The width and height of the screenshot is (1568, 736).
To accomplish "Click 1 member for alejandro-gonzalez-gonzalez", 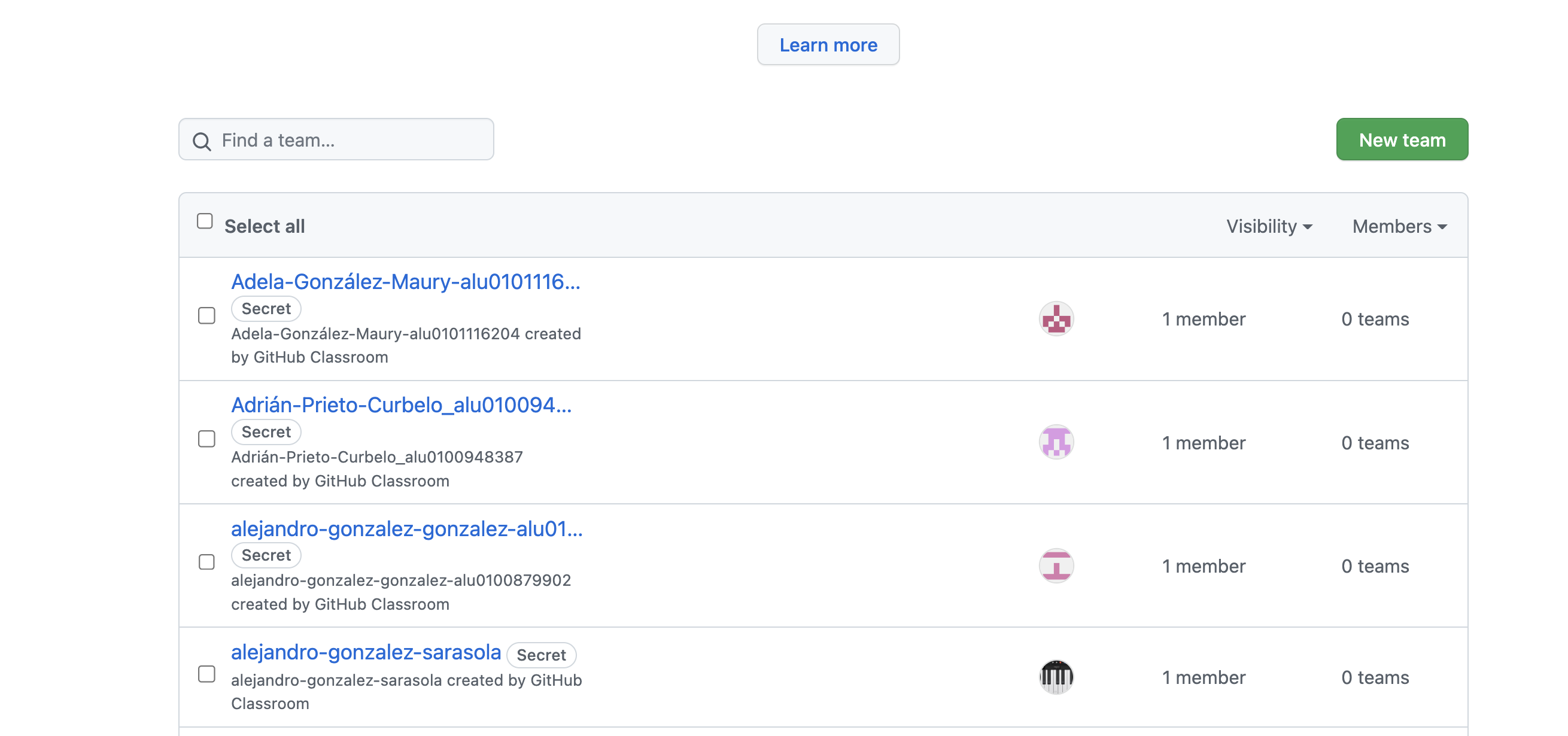I will tap(1204, 567).
